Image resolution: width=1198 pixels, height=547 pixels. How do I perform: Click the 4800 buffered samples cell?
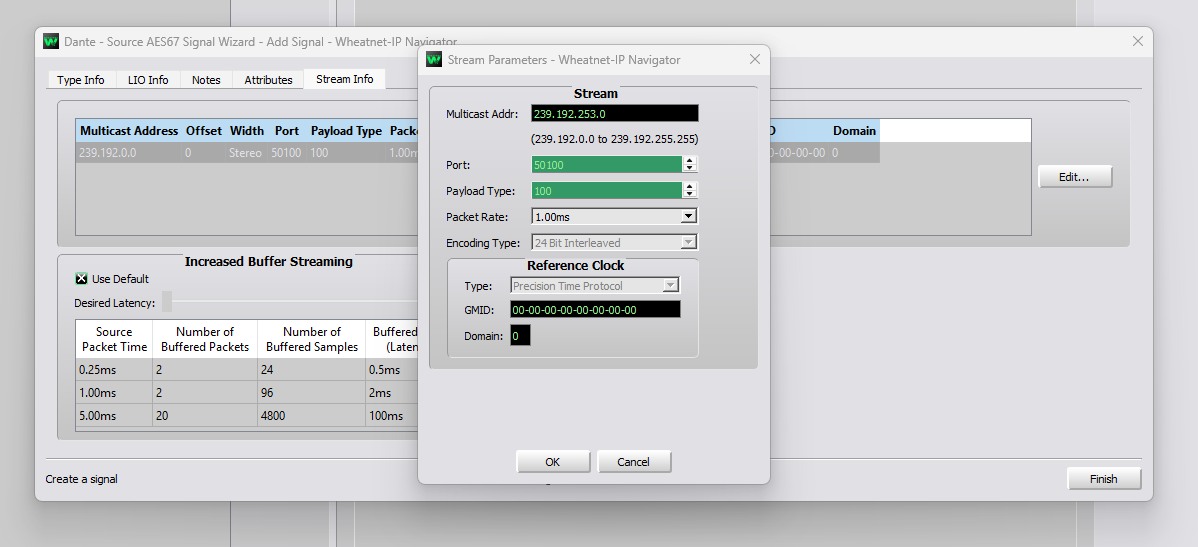(312, 416)
